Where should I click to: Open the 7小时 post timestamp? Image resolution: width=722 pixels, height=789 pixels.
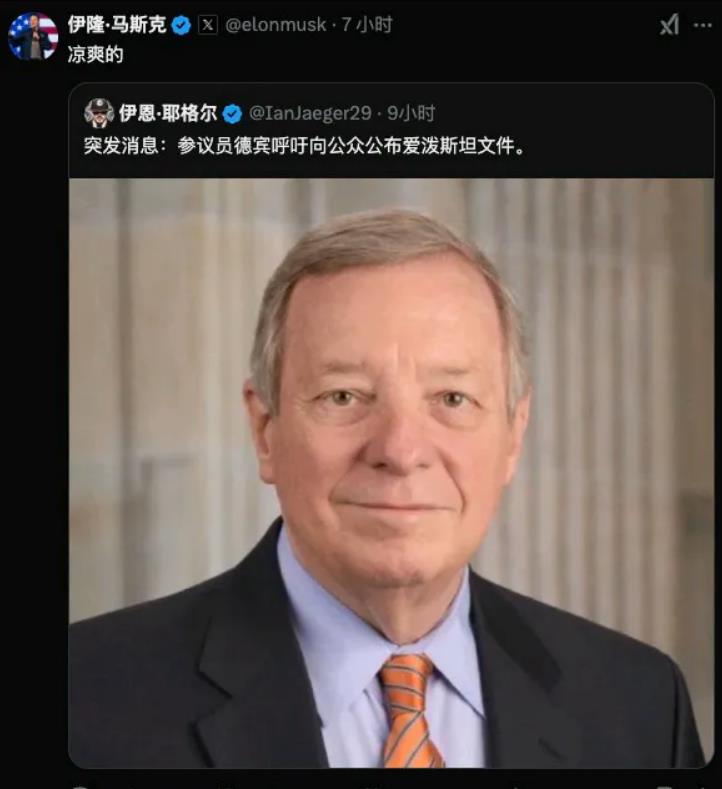pyautogui.click(x=367, y=25)
